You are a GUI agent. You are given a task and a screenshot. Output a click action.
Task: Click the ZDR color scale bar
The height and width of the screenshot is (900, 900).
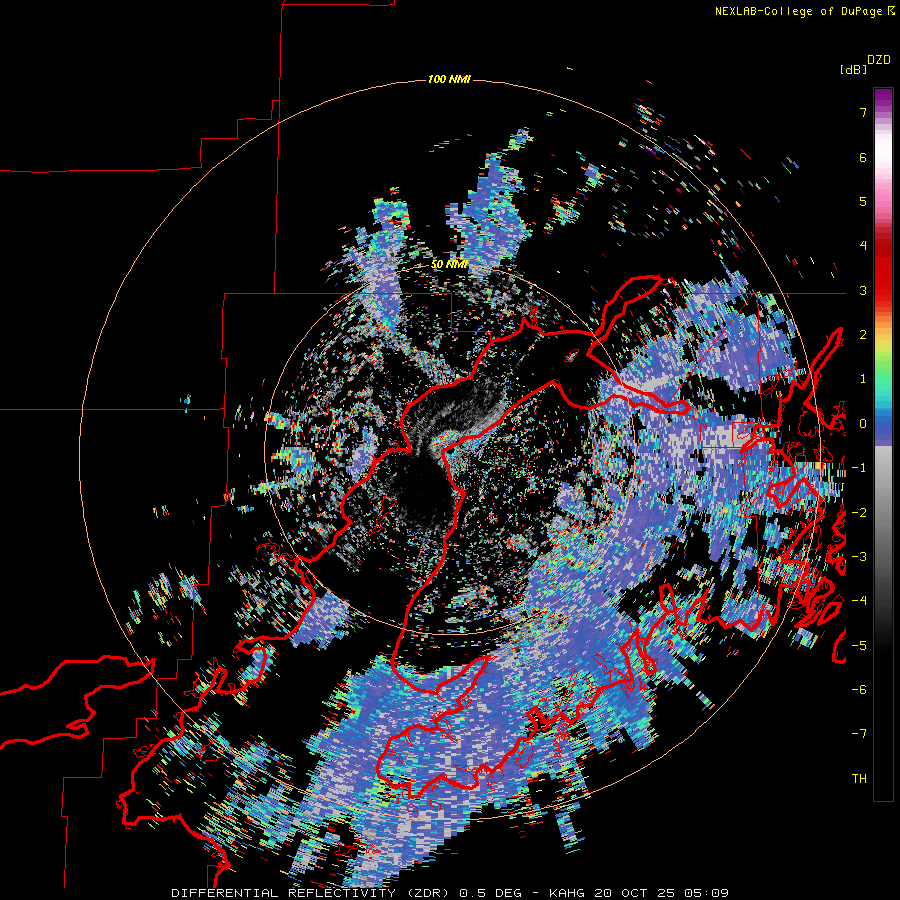[x=883, y=444]
